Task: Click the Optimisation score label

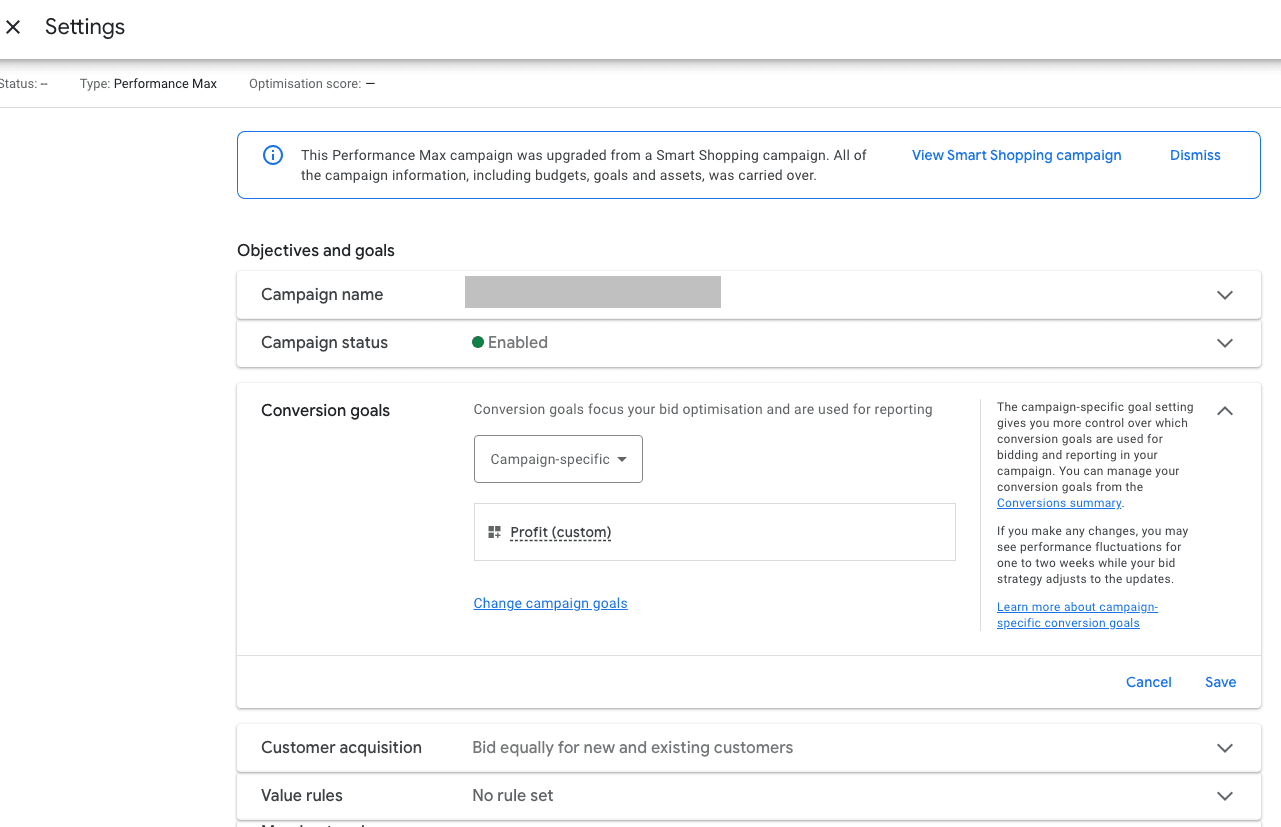Action: coord(305,84)
